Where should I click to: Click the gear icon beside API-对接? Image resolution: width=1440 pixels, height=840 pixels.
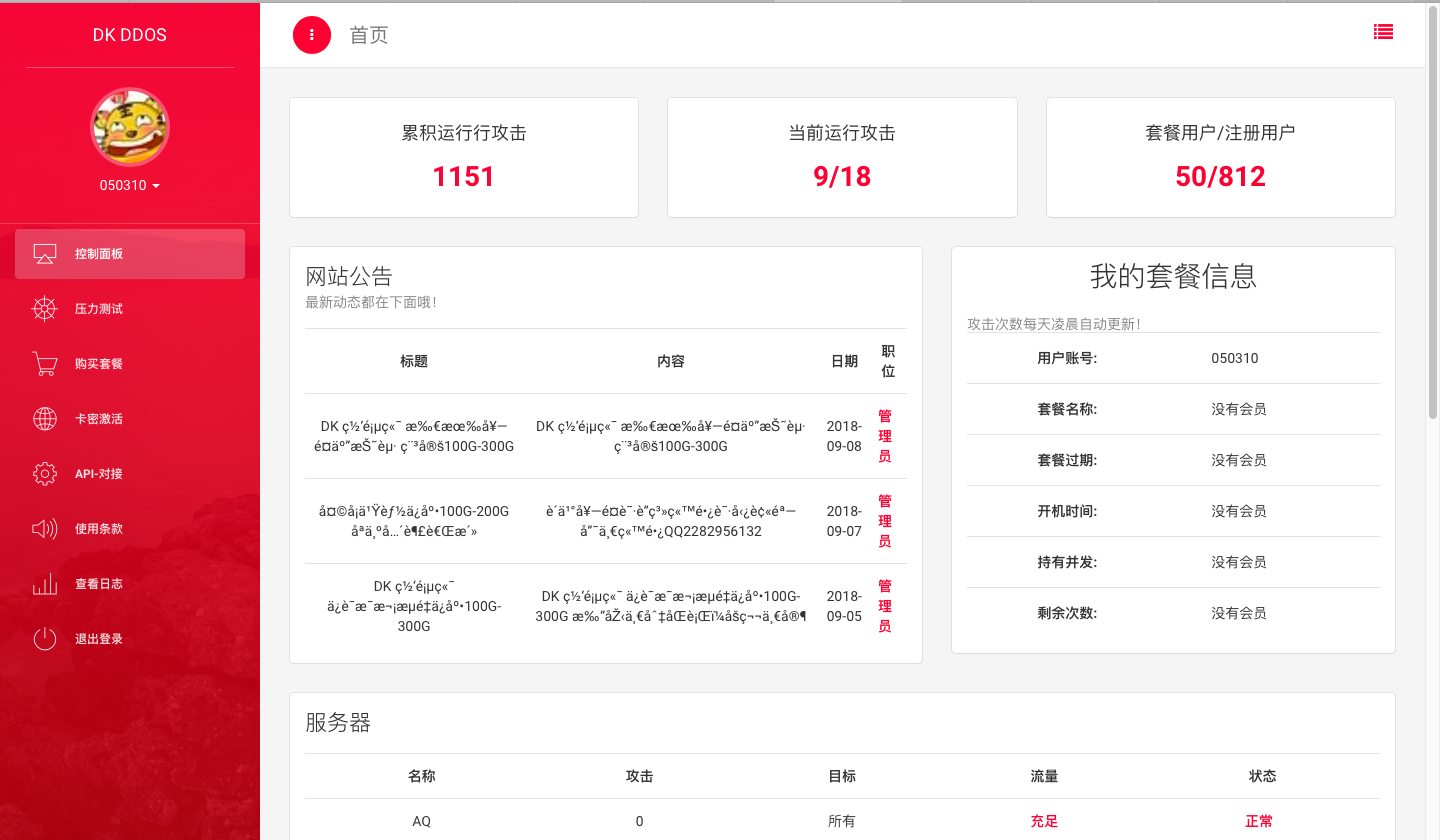click(45, 474)
